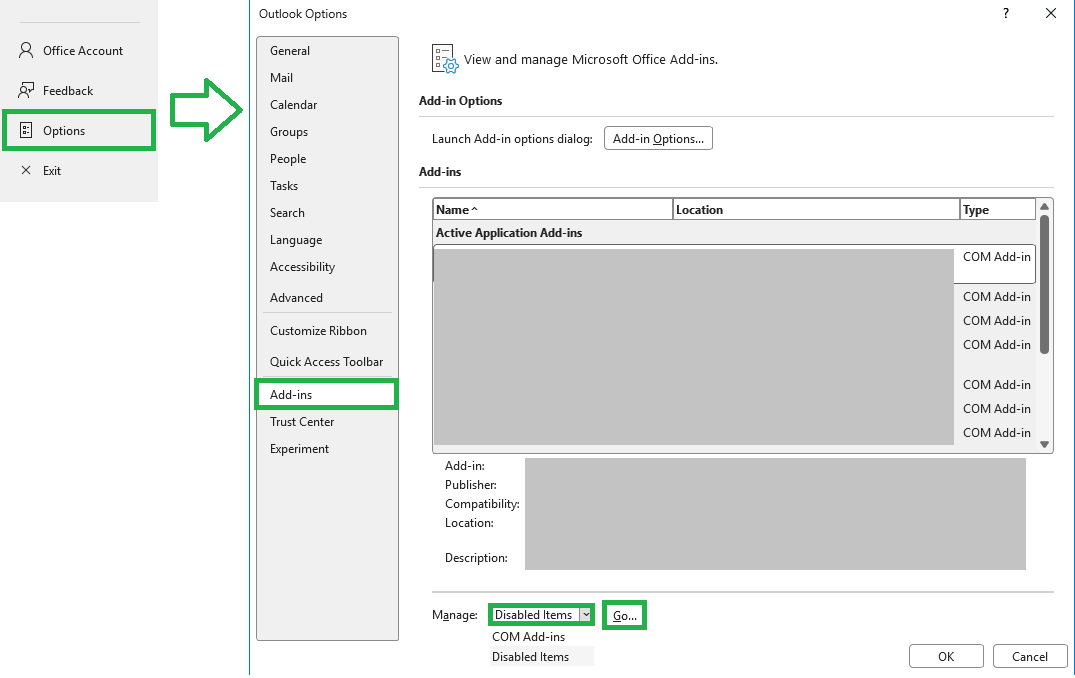Choose COM Add-ins from Manage list
1075x678 pixels.
(x=542, y=637)
